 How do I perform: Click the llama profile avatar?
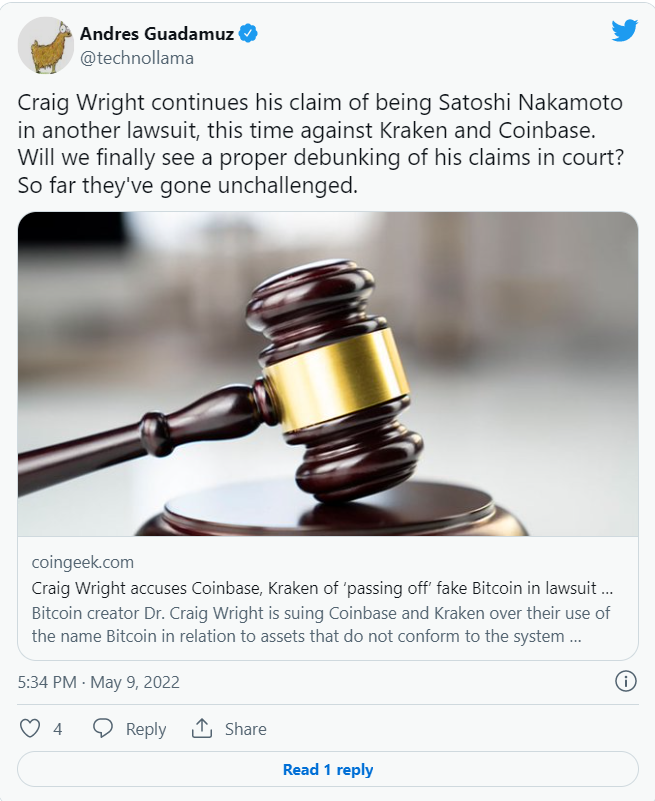click(x=45, y=45)
